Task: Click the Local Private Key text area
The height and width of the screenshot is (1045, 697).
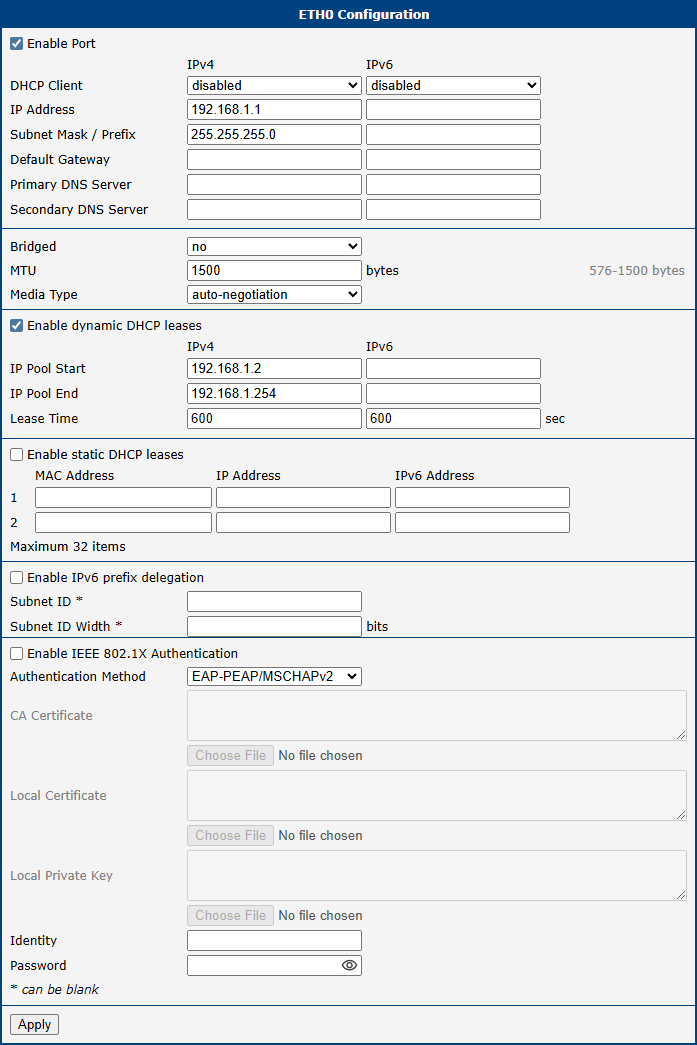Action: [x=437, y=876]
